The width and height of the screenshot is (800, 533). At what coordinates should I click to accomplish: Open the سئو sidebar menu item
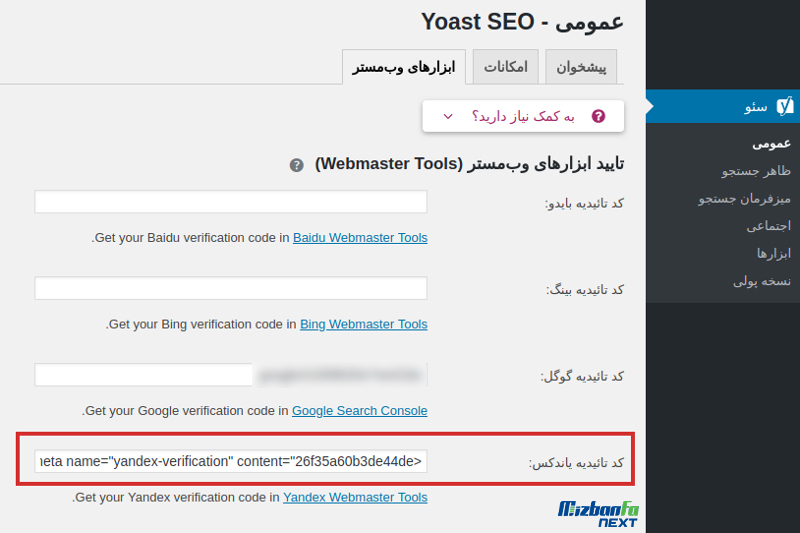pos(722,106)
